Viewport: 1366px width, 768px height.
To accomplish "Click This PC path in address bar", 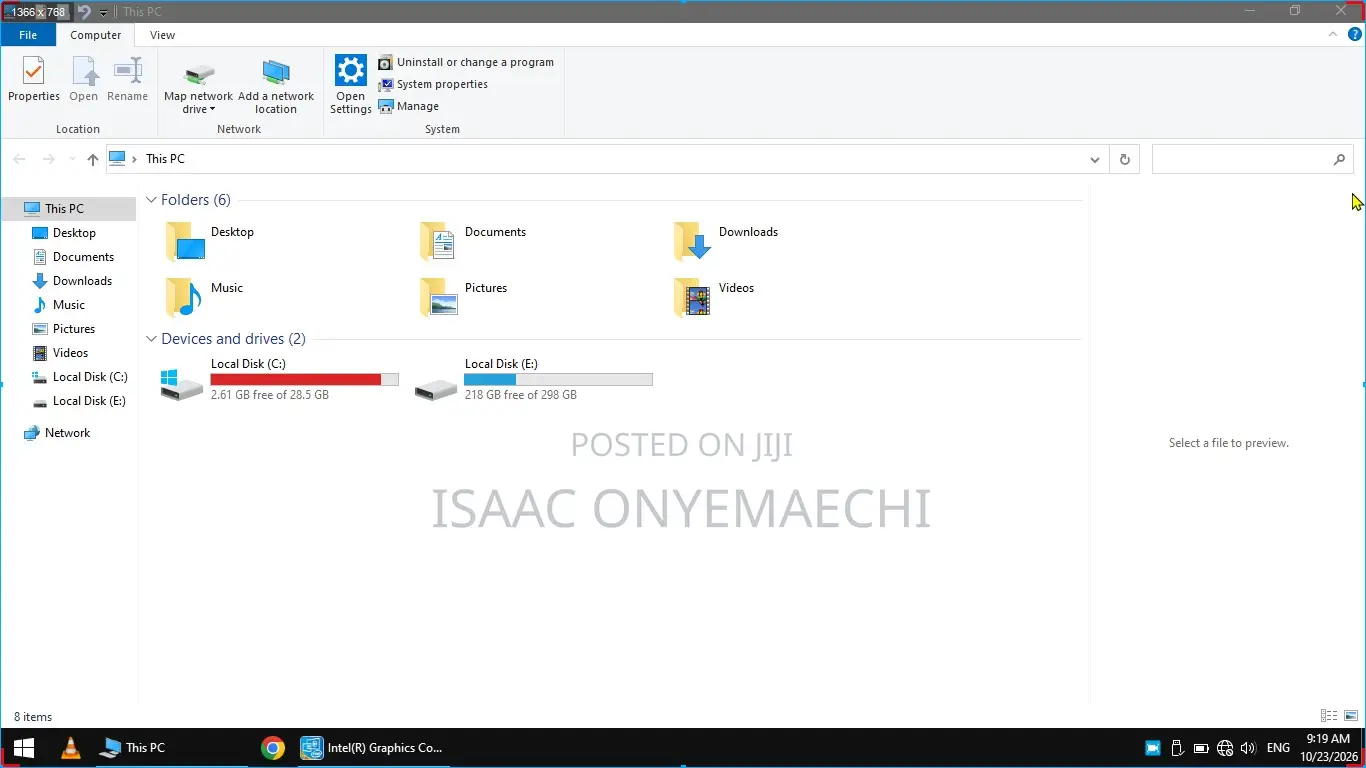I will [165, 159].
